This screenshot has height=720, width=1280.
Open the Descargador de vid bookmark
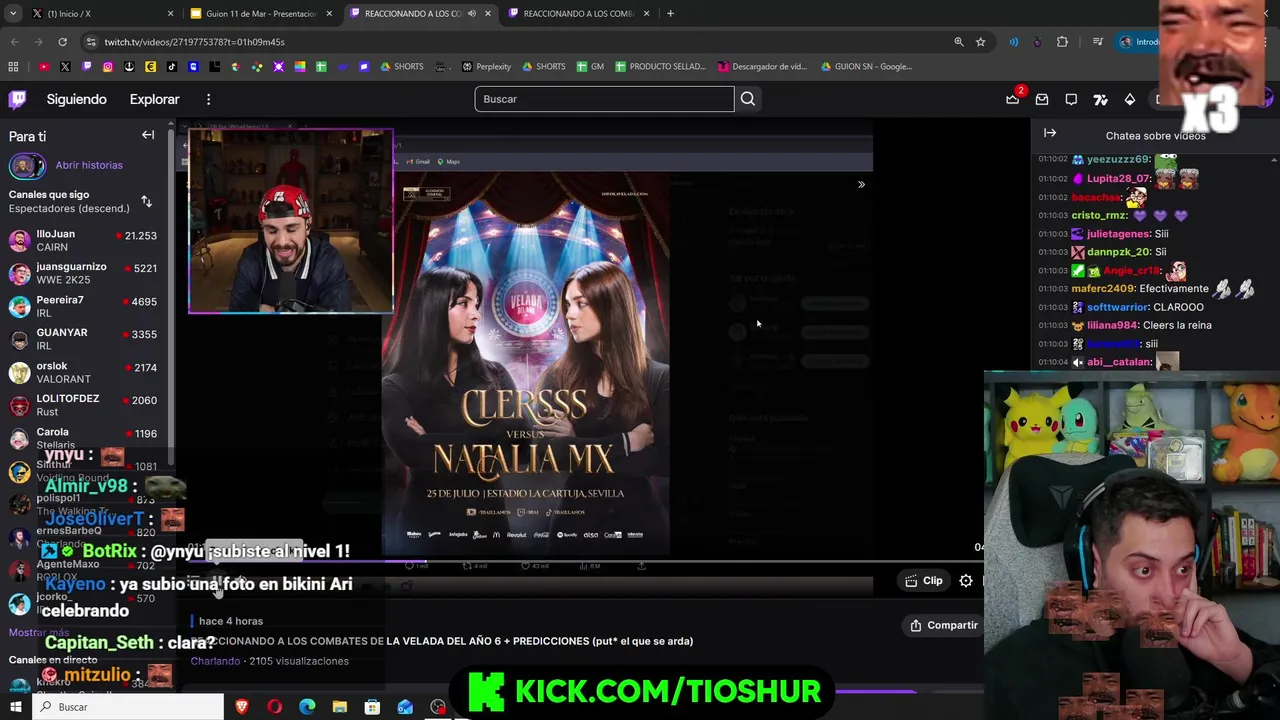763,67
